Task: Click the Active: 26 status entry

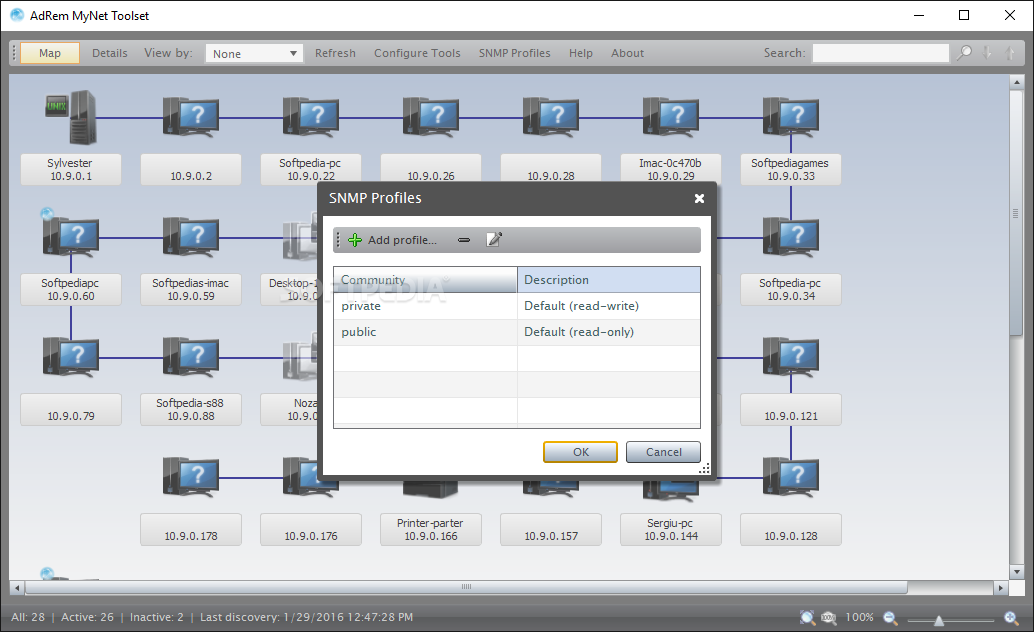Action: point(87,617)
